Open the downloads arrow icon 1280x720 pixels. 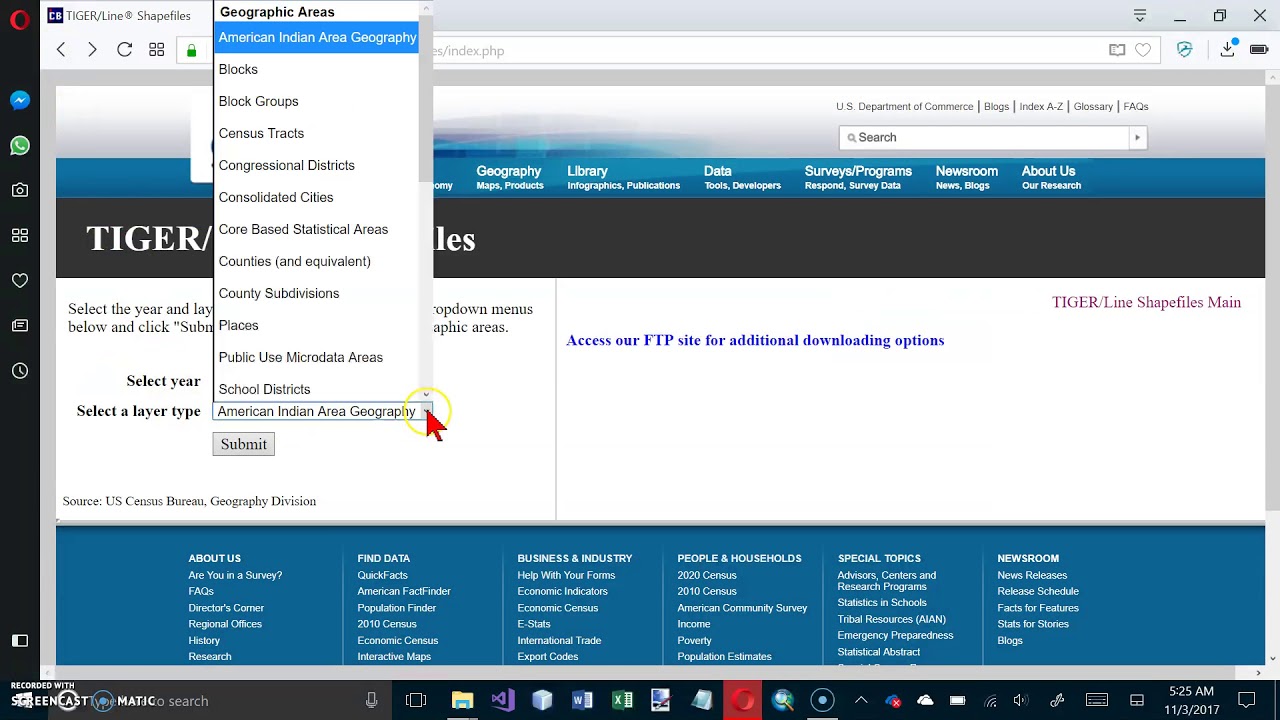[1228, 50]
